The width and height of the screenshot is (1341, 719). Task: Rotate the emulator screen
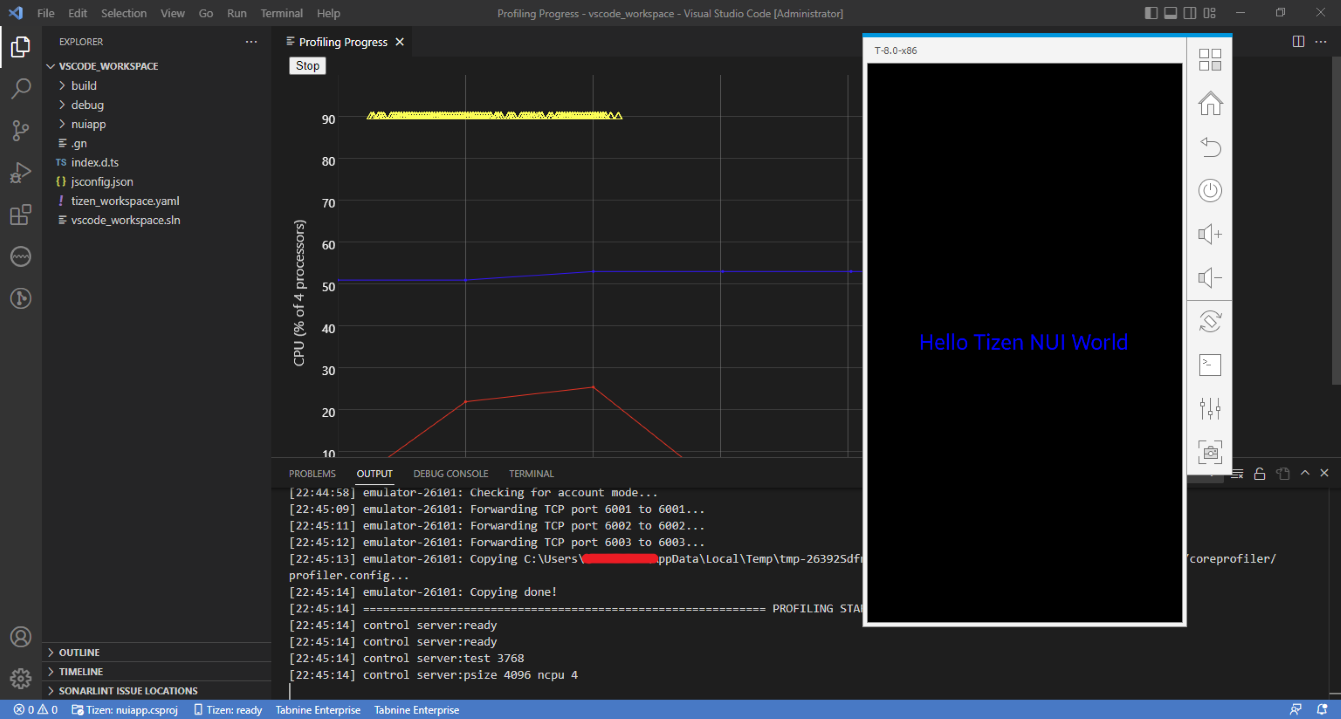(x=1210, y=321)
